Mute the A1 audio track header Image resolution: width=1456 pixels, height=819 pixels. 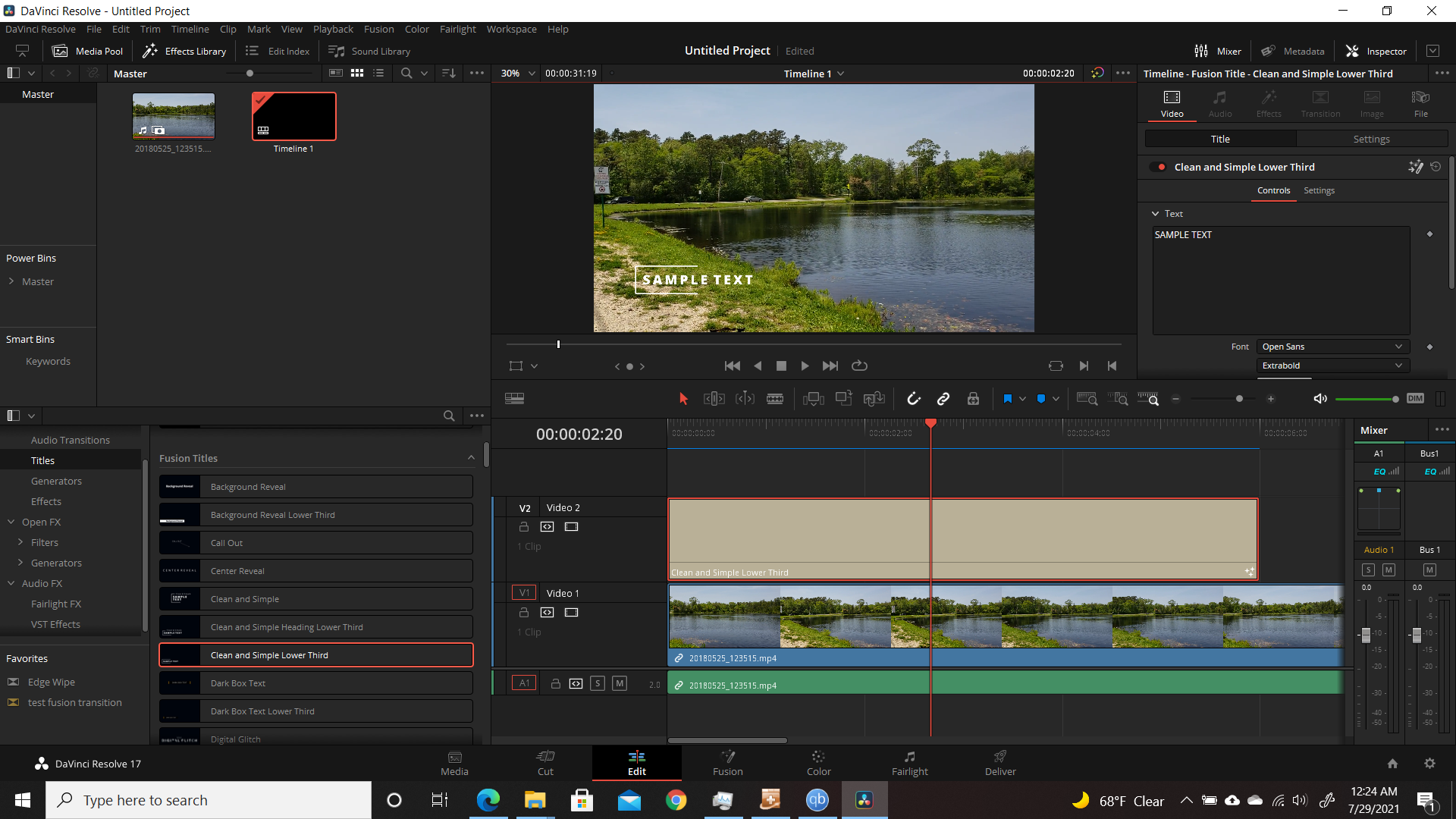coord(620,683)
